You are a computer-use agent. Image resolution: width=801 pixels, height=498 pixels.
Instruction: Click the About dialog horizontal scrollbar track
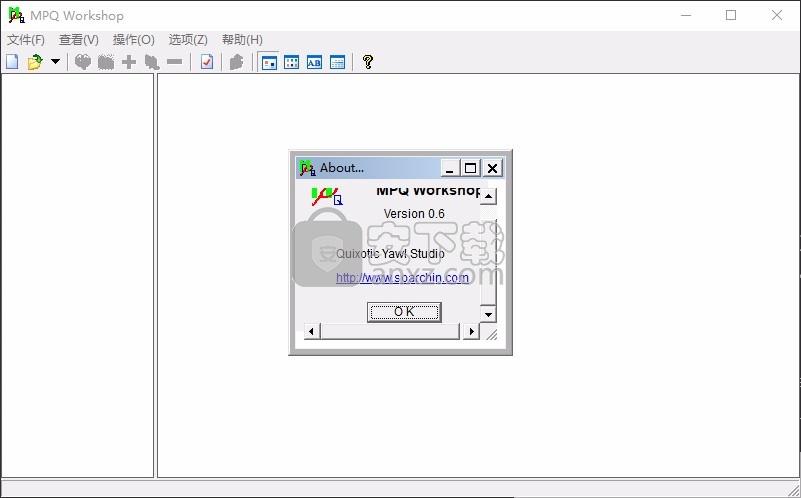pyautogui.click(x=390, y=331)
